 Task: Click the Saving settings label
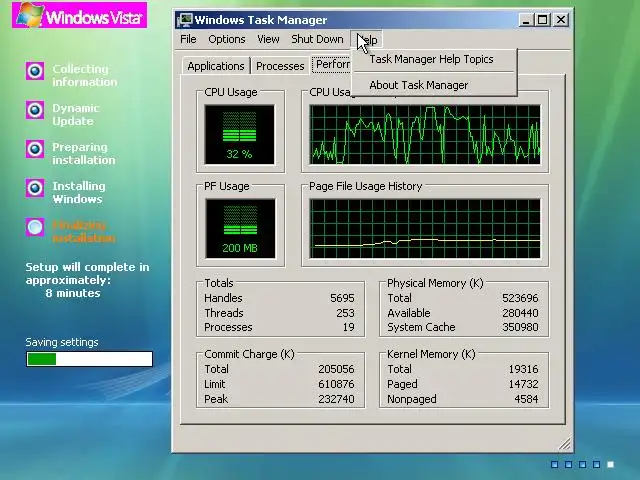tap(62, 342)
